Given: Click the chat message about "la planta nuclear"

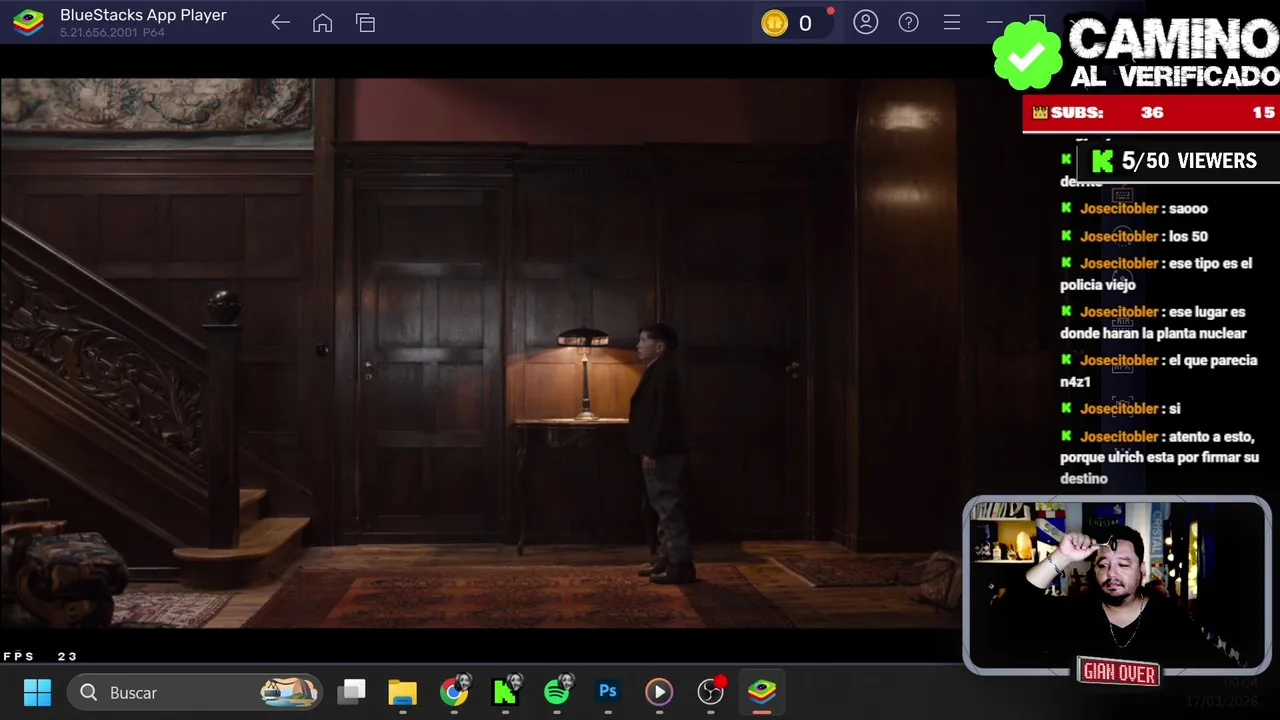Looking at the screenshot, I should [x=1153, y=322].
